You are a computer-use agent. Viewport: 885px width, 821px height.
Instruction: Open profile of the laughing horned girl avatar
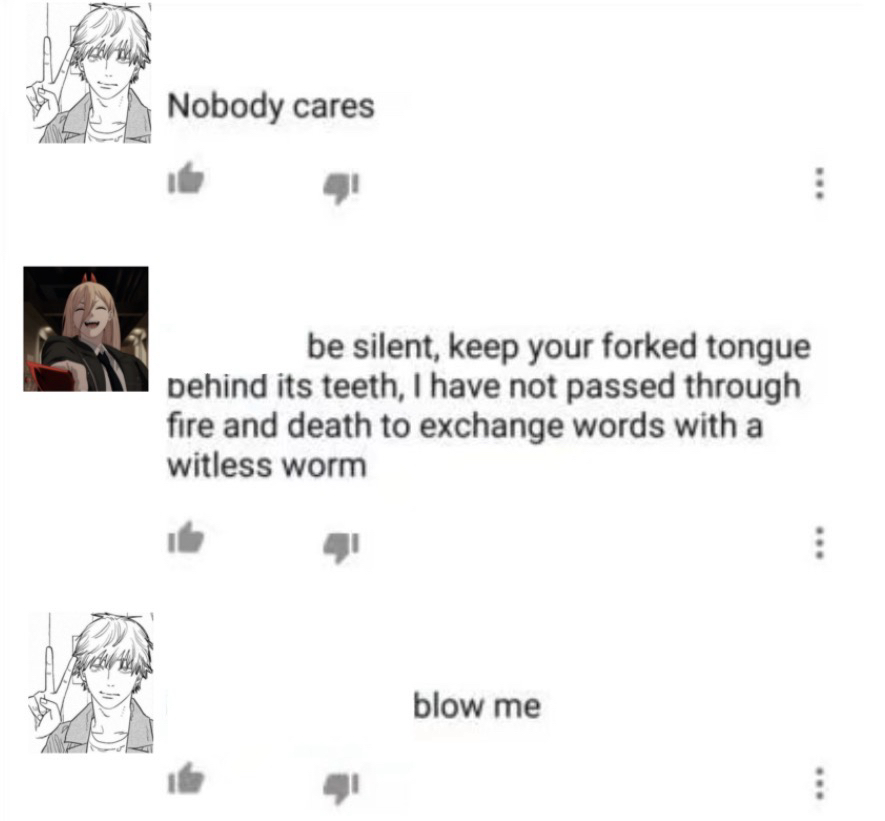(x=86, y=329)
